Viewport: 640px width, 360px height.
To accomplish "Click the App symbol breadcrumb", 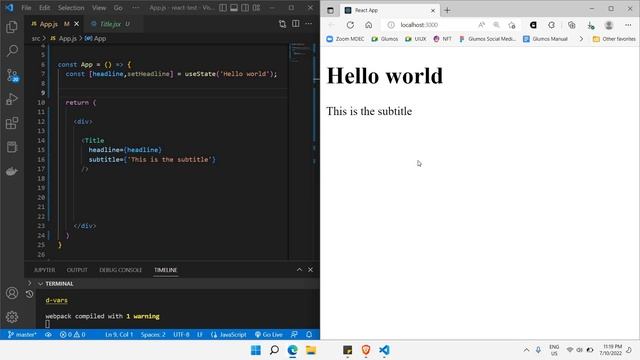I will click(x=100, y=38).
